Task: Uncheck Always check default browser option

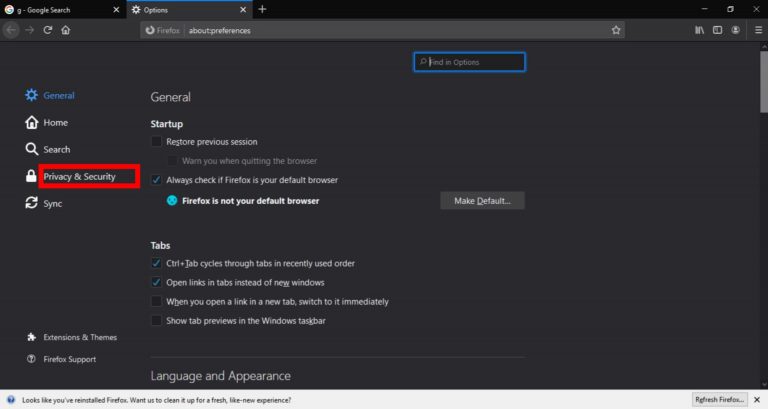Action: [x=156, y=180]
